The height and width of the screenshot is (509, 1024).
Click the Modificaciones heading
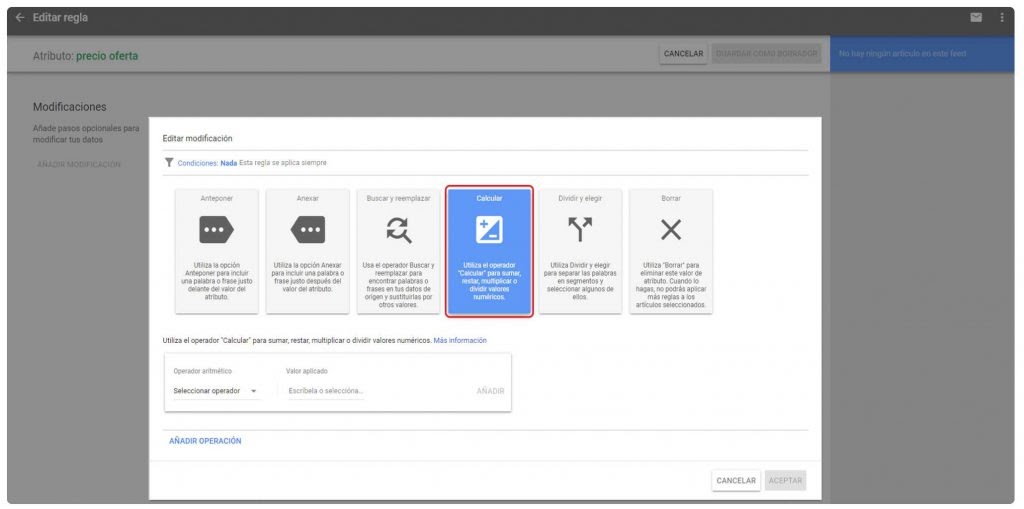[69, 107]
